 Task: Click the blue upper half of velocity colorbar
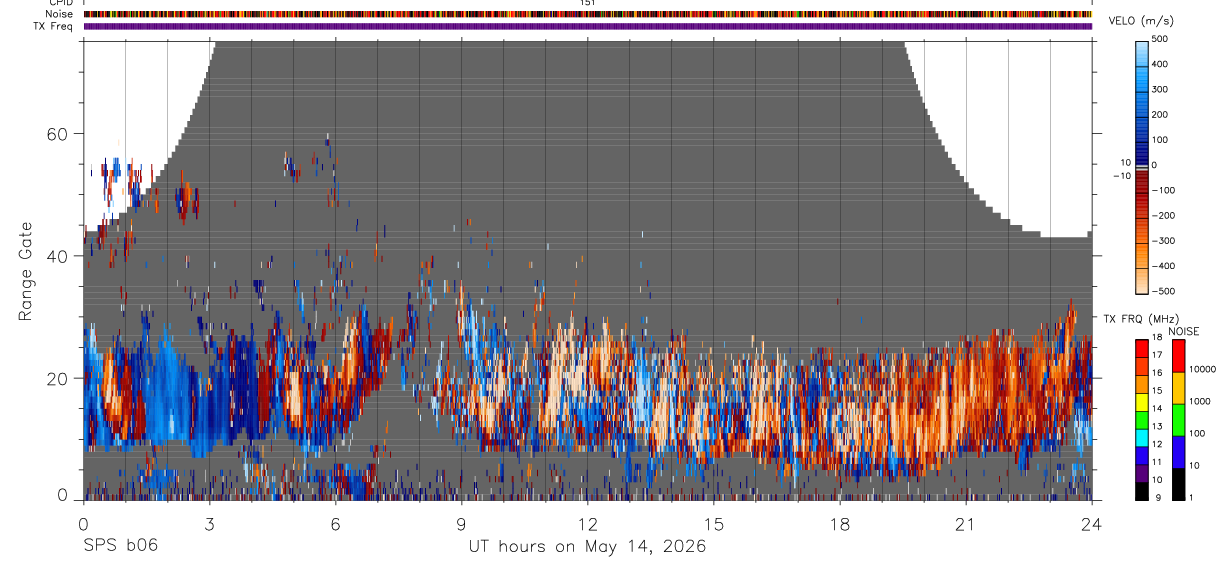[1142, 101]
